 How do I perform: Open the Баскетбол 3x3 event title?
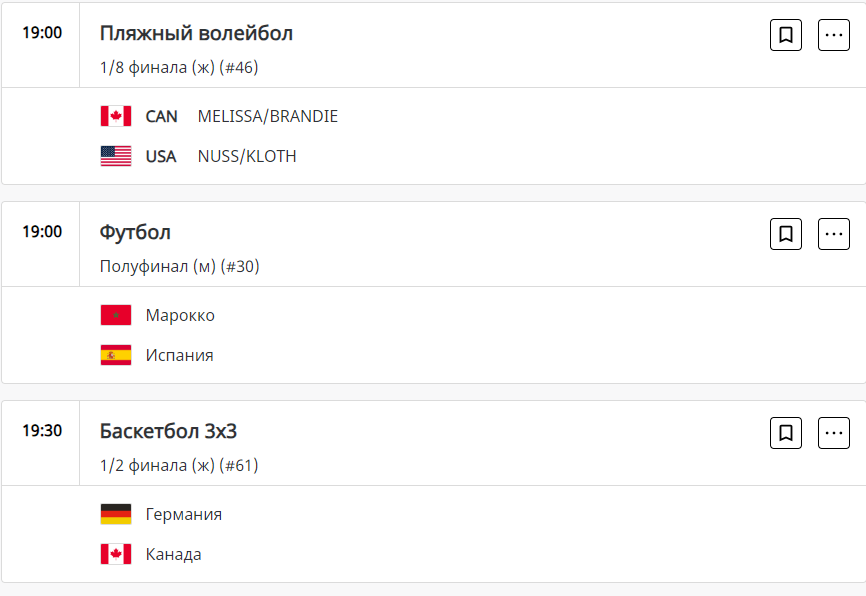168,431
